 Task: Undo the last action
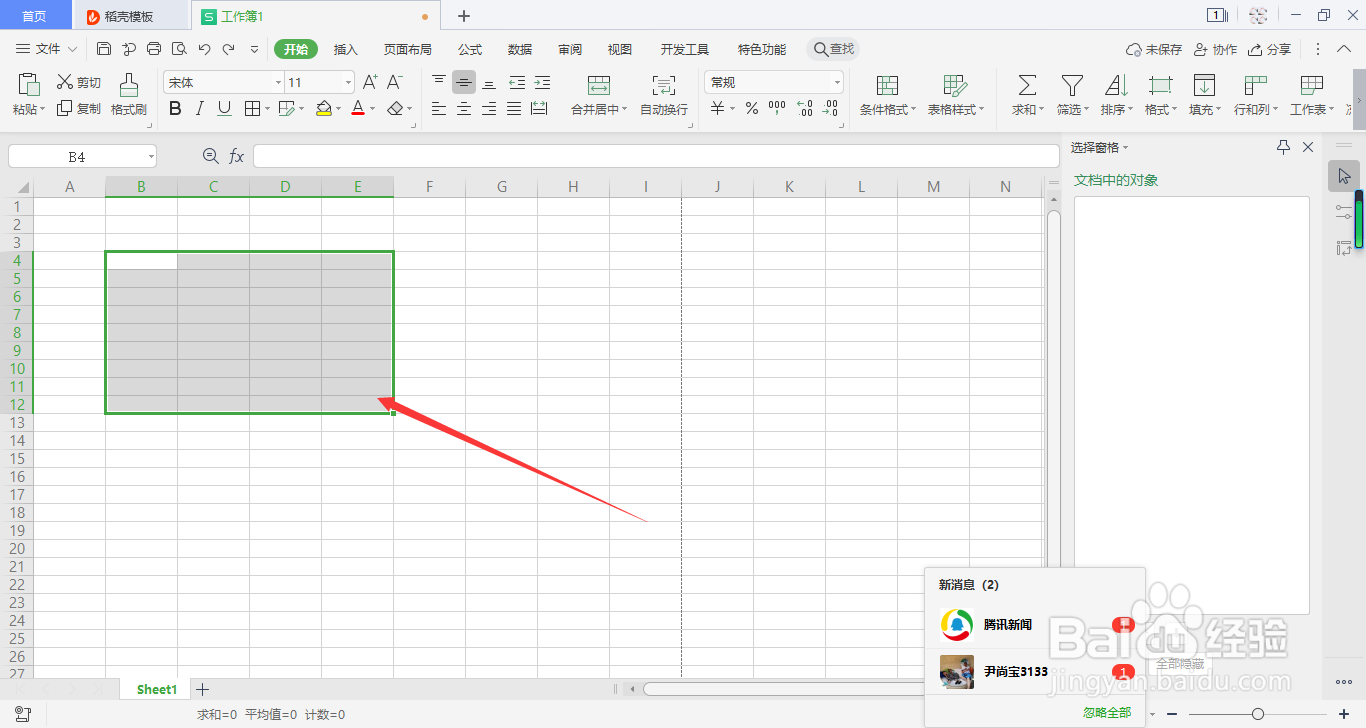[x=204, y=49]
